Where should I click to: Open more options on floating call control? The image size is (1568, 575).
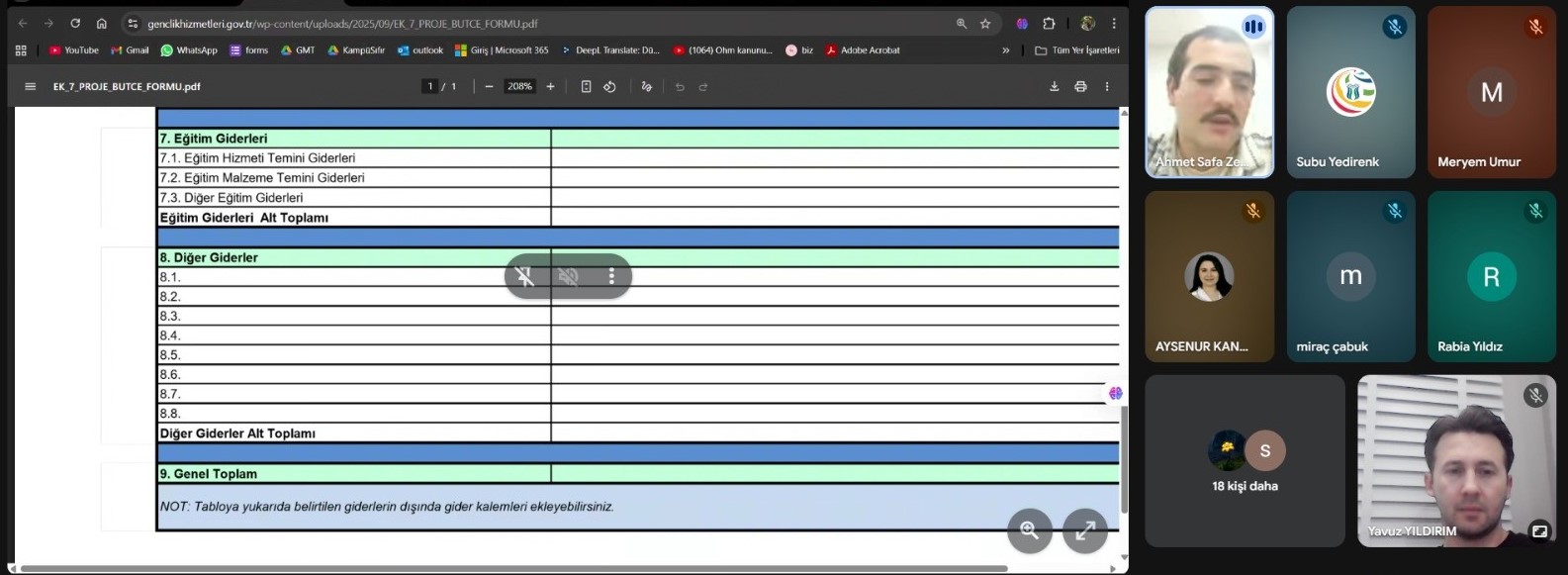611,277
